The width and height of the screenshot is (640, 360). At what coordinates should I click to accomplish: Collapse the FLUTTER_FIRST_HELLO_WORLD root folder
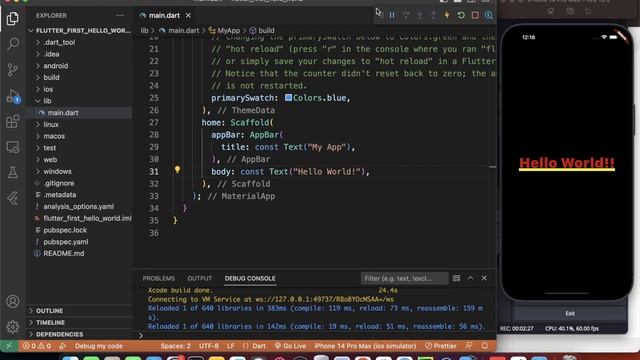tap(83, 31)
